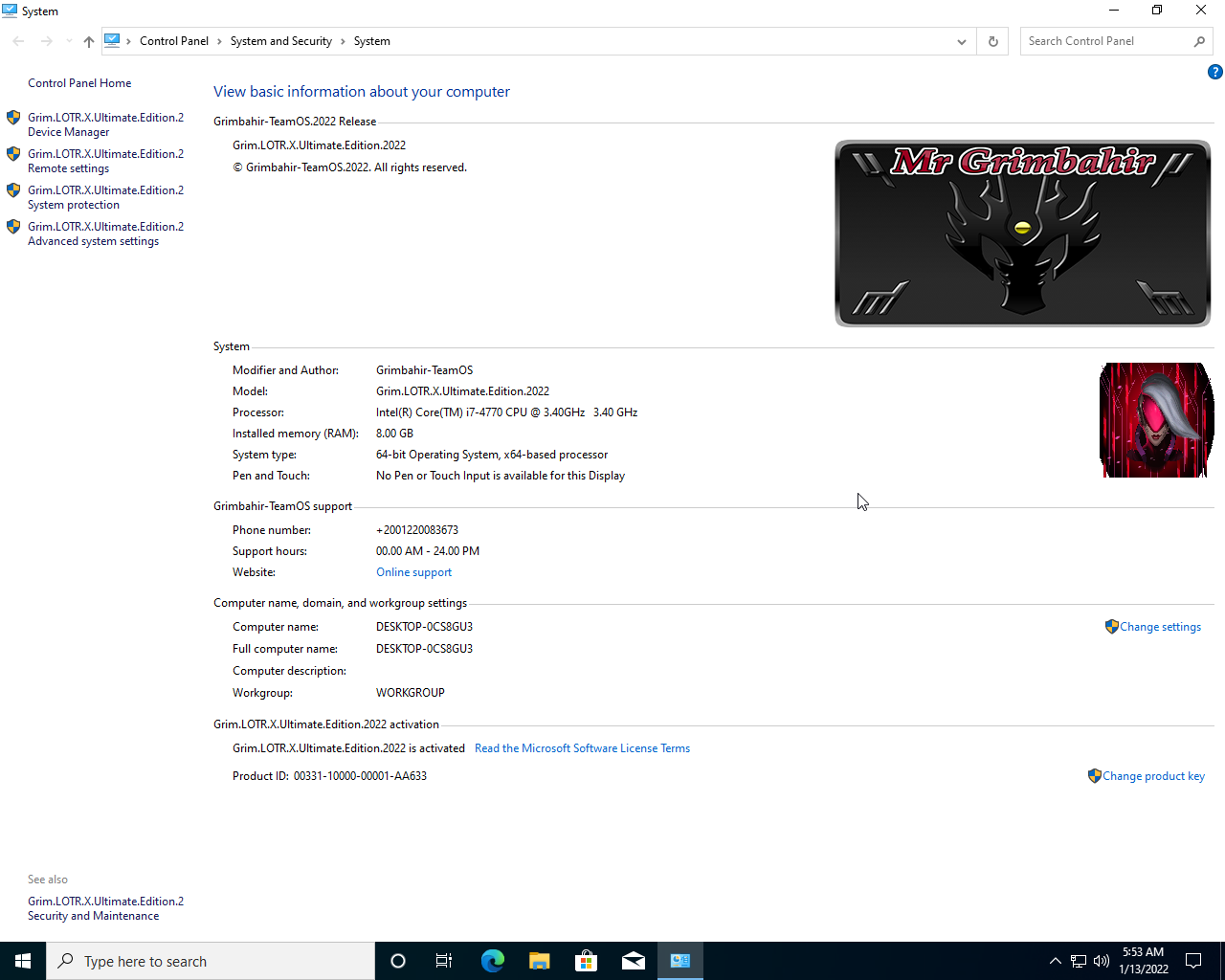Click the WORKGROUP value text

pos(411,693)
